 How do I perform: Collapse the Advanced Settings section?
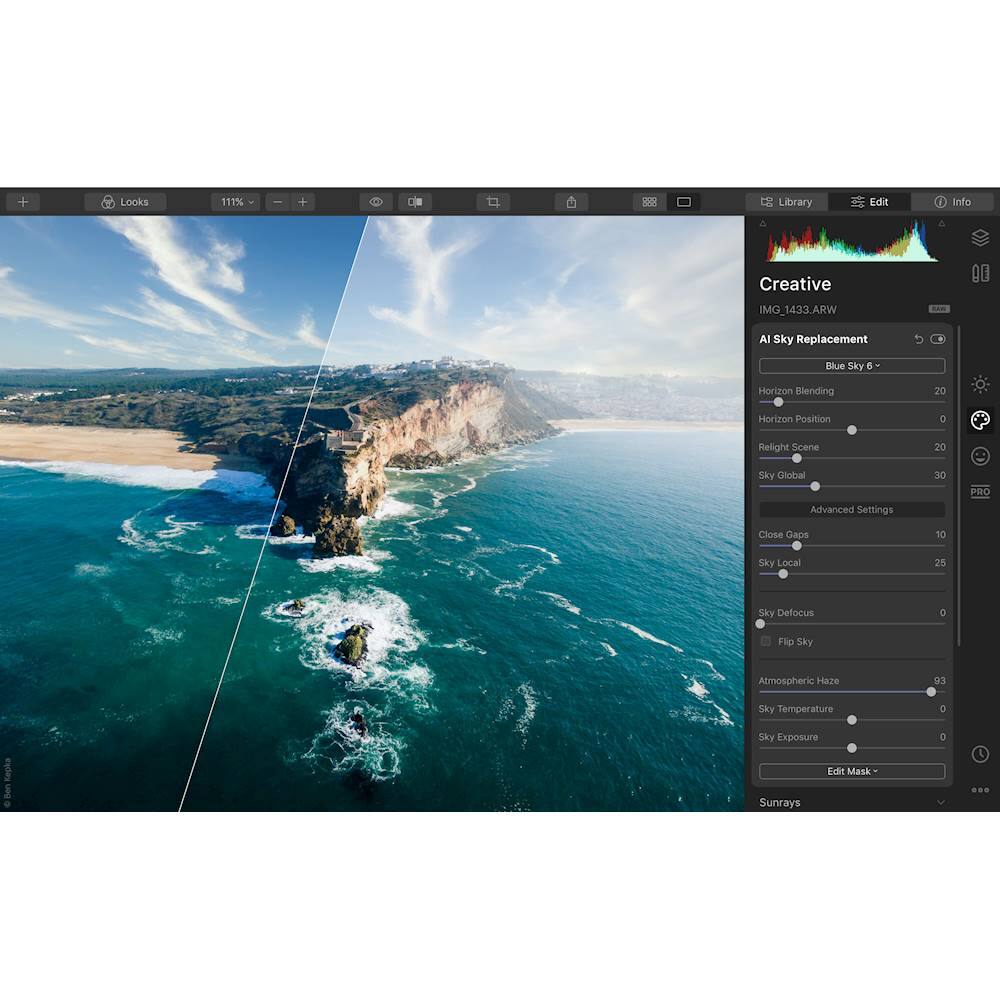852,510
